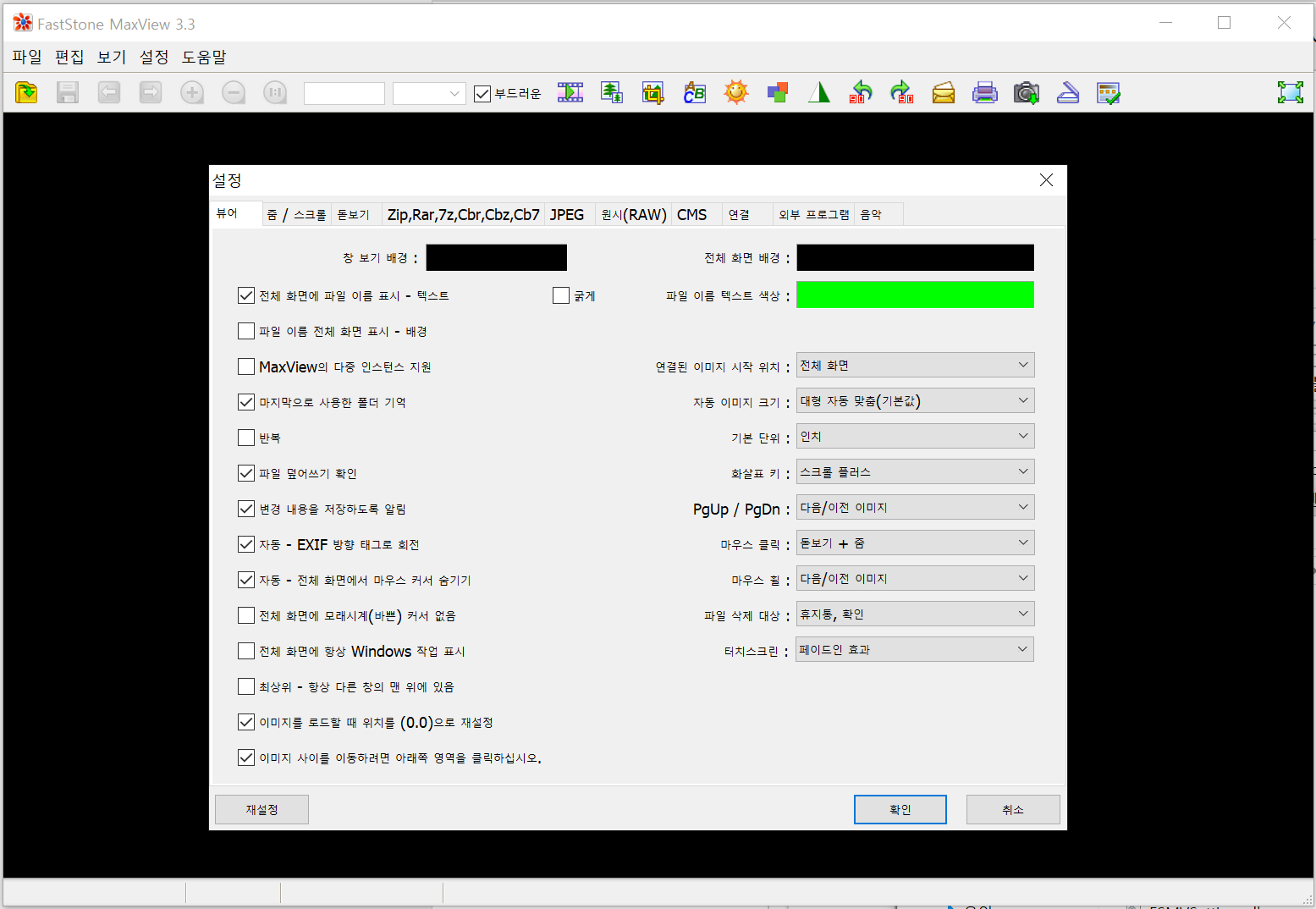Go to next image arrow icon
This screenshot has height=909, width=1316.
tap(151, 92)
